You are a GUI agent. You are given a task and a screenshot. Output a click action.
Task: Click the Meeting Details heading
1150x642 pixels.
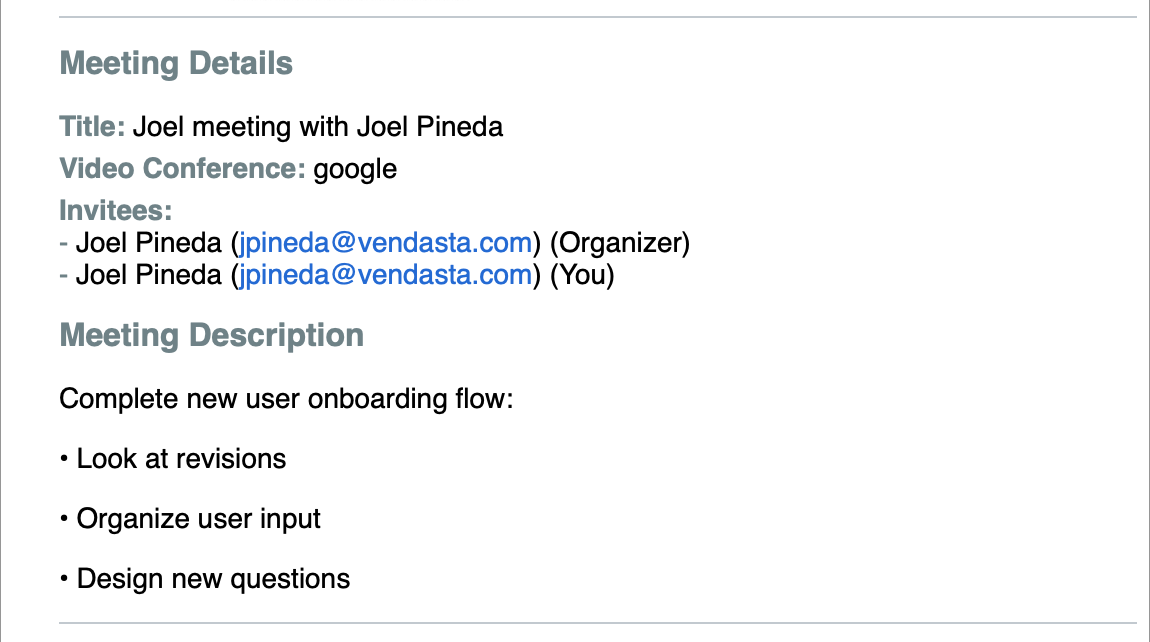pos(176,63)
